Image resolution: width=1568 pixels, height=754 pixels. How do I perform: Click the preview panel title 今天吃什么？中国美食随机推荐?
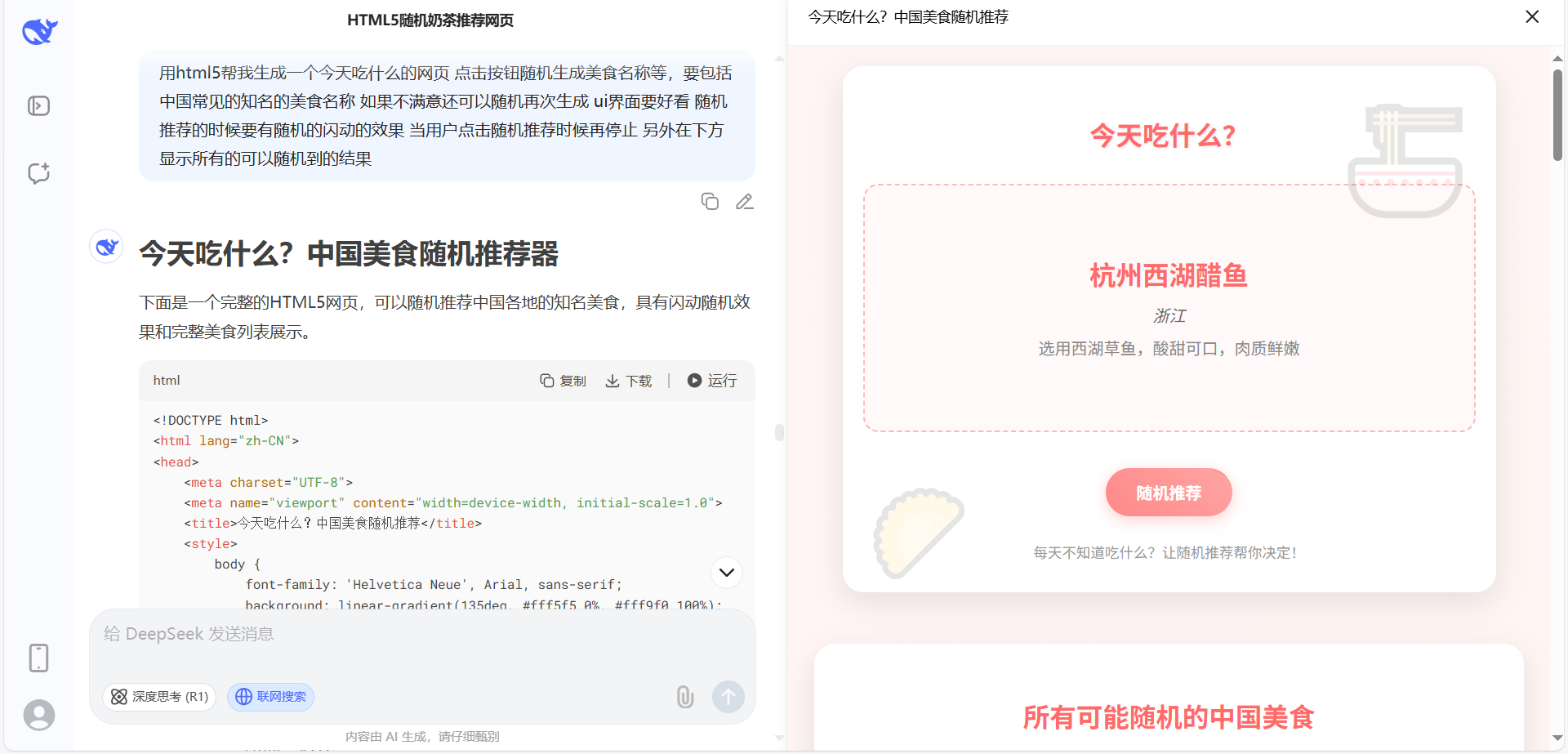tap(908, 17)
